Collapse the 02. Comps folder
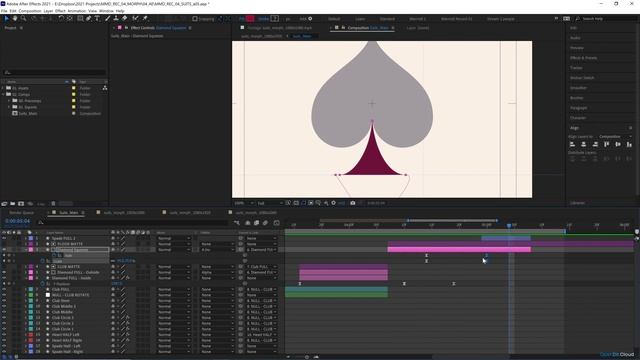Image resolution: width=640 pixels, height=360 pixels. coord(3,94)
